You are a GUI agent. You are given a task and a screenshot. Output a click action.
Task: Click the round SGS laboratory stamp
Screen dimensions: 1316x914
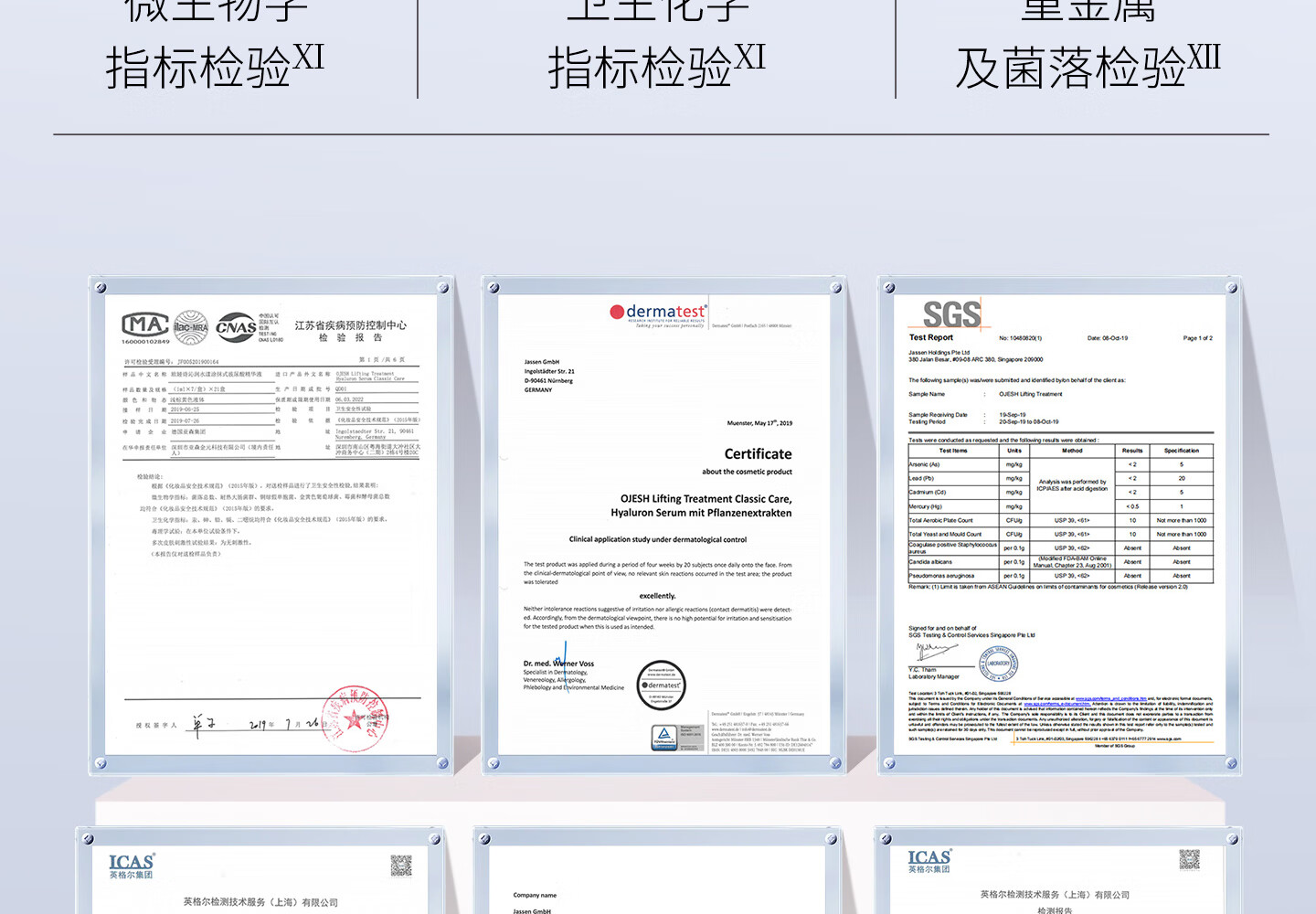pyautogui.click(x=999, y=664)
